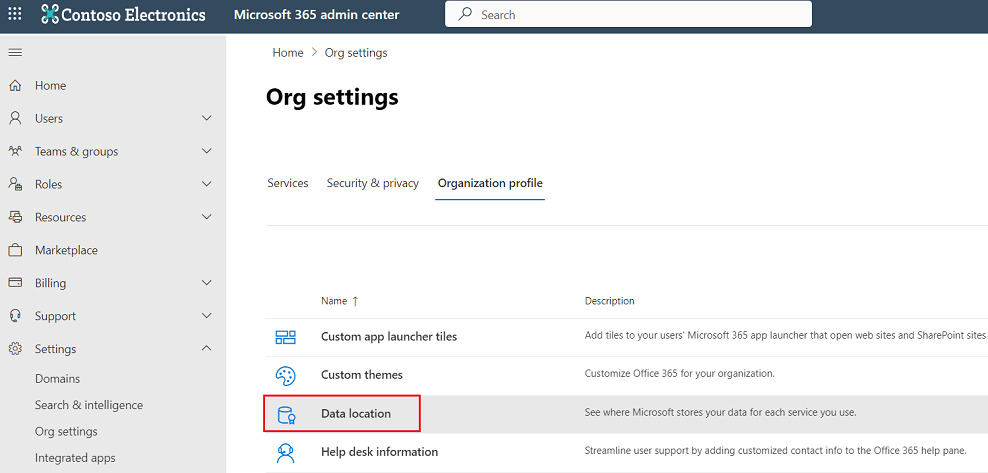Image resolution: width=988 pixels, height=473 pixels.
Task: Open the app launcher waffle icon
Action: pos(15,15)
